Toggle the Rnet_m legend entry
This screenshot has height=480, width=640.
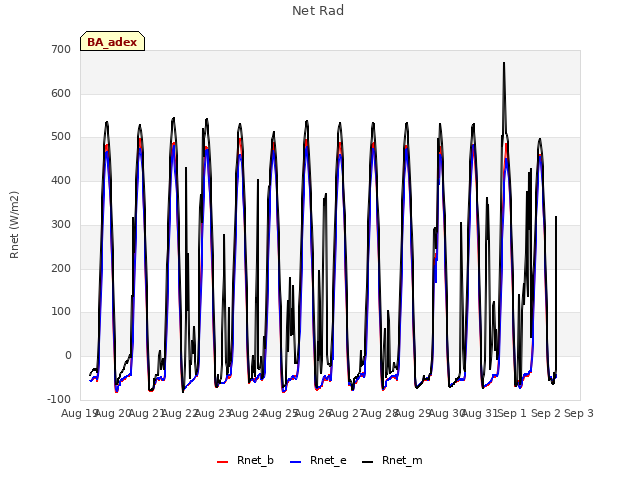tap(392, 461)
